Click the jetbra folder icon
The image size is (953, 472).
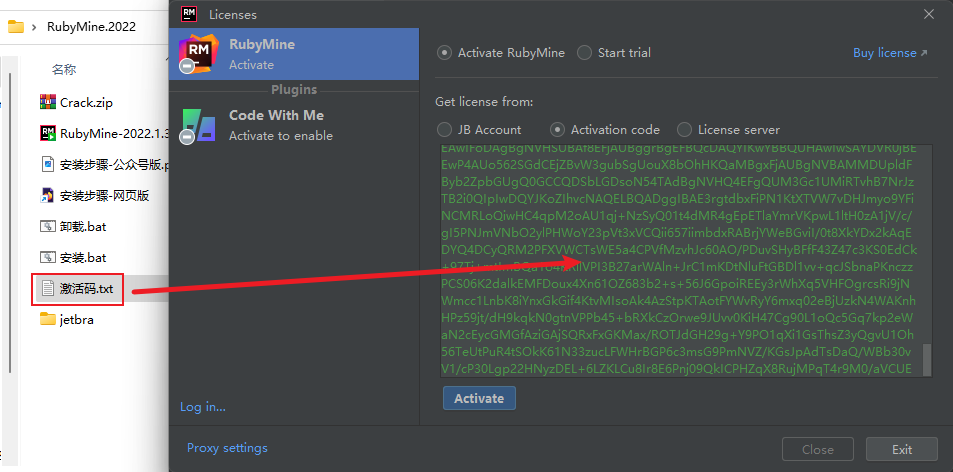click(x=47, y=319)
